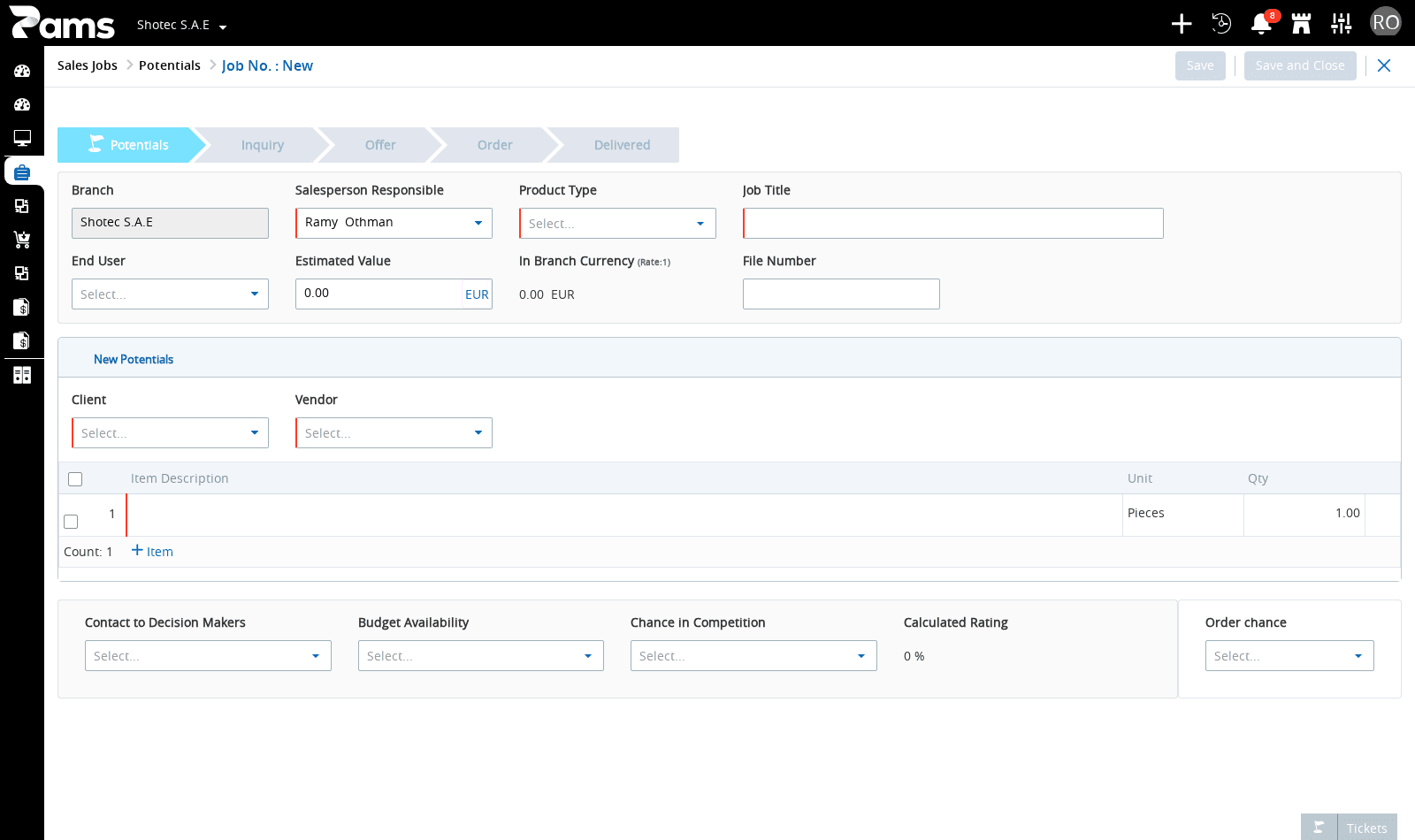Image resolution: width=1415 pixels, height=840 pixels.
Task: Open the RO user avatar
Action: coord(1386,22)
